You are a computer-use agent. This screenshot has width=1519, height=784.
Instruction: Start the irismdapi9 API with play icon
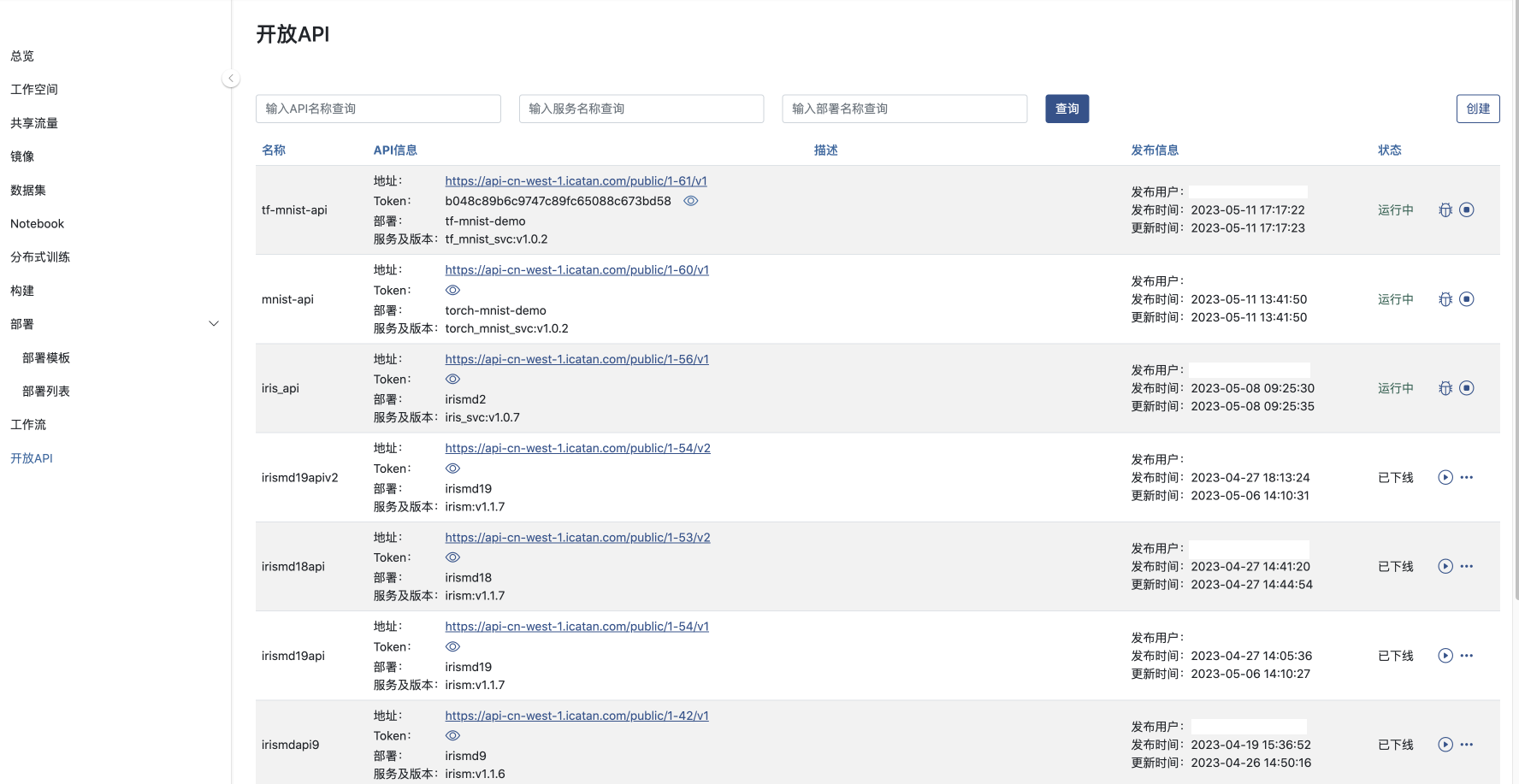(1445, 745)
